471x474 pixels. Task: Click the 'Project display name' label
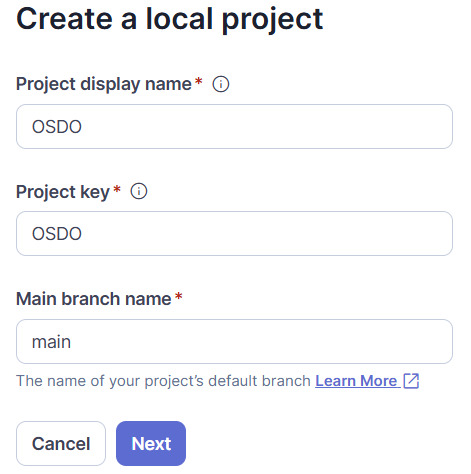pos(104,84)
